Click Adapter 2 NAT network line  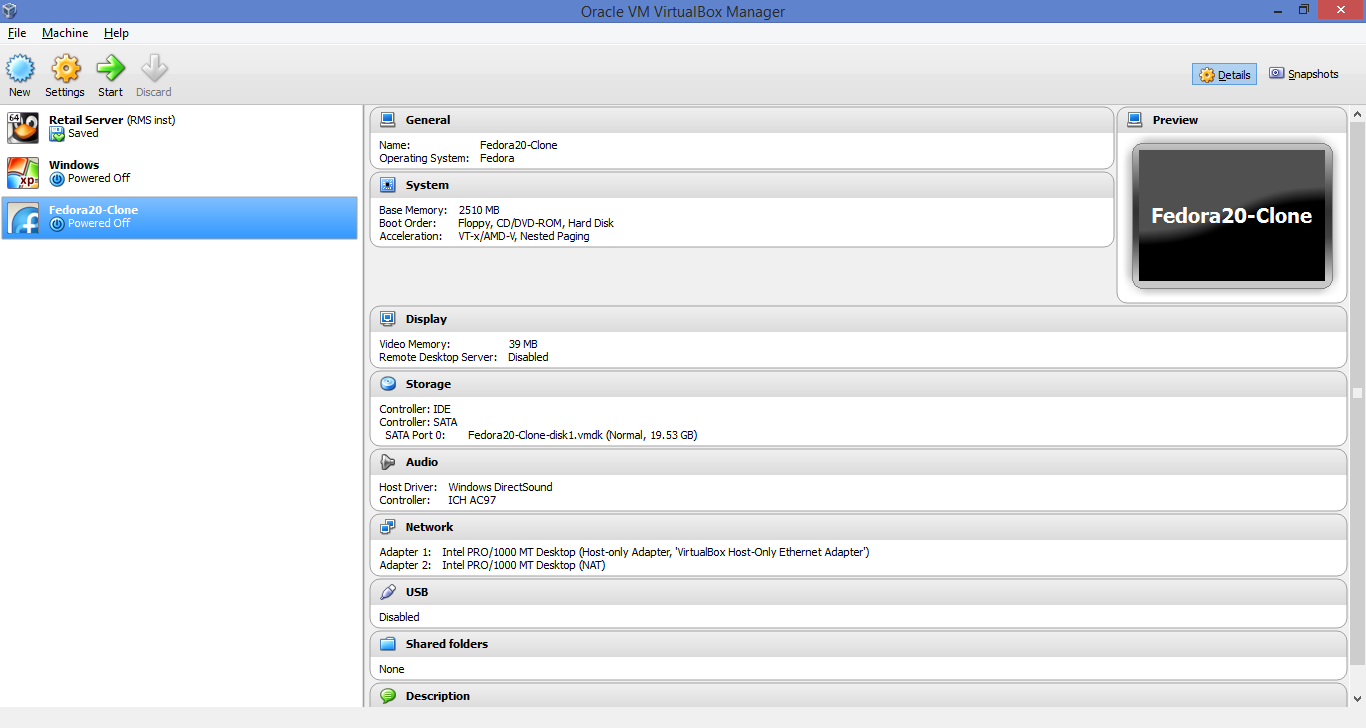493,565
